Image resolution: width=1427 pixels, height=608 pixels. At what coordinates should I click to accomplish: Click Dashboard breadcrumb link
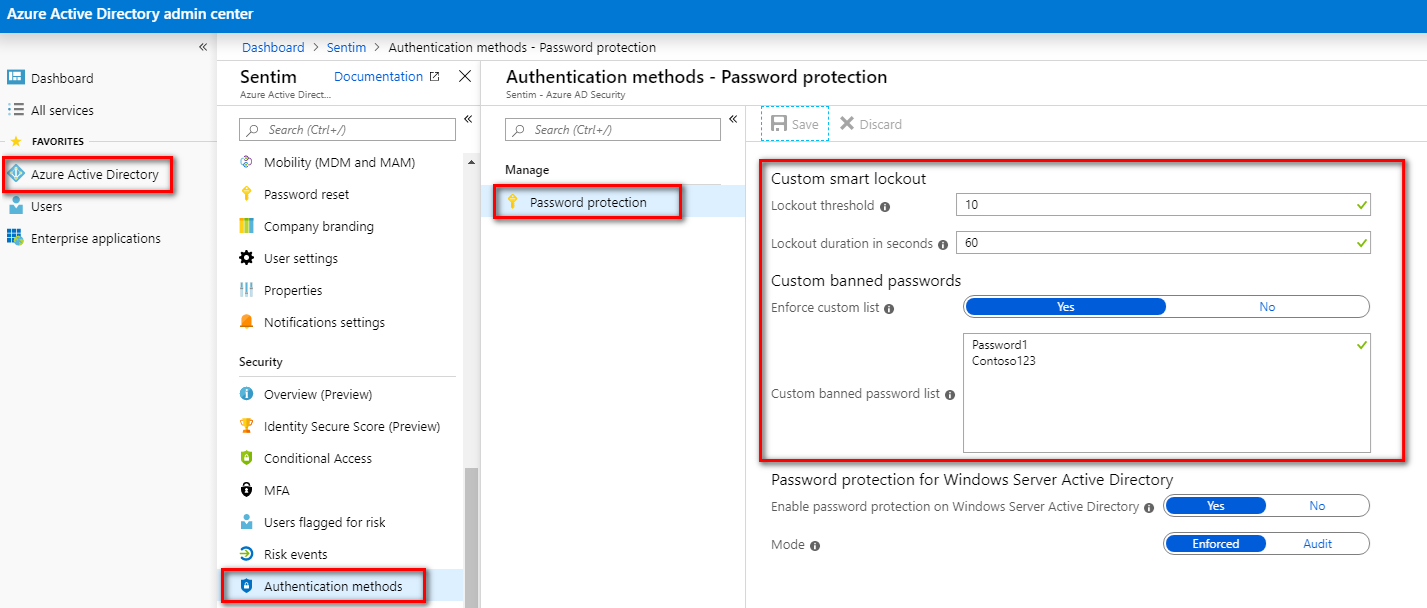273,47
